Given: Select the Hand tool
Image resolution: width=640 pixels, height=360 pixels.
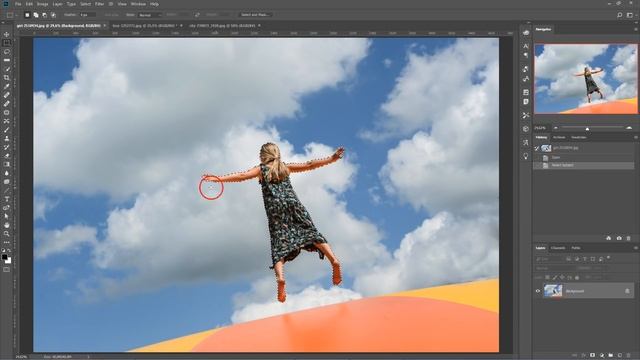Looking at the screenshot, I should coord(7,225).
